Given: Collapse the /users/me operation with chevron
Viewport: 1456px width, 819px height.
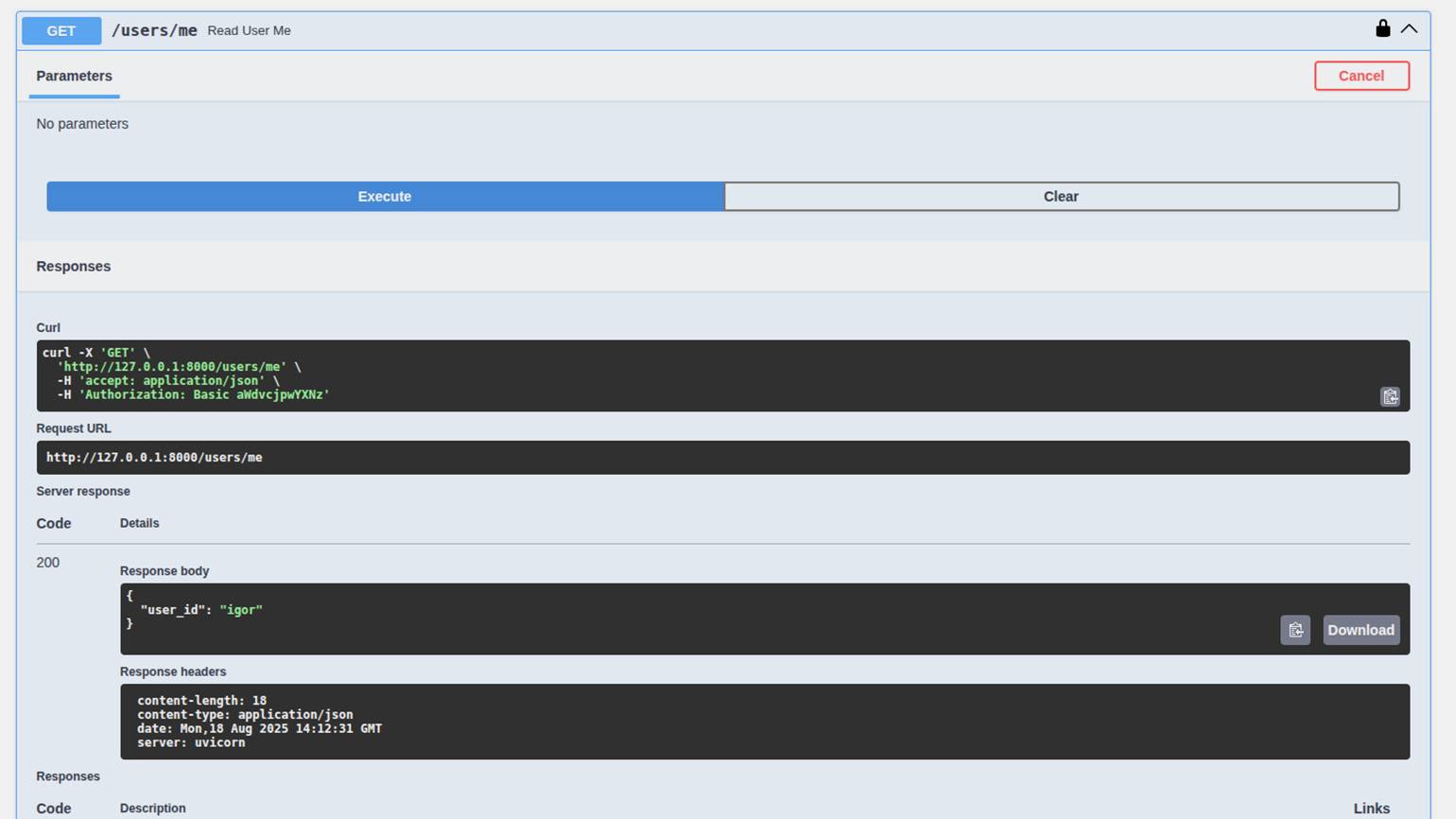Looking at the screenshot, I should pyautogui.click(x=1409, y=29).
